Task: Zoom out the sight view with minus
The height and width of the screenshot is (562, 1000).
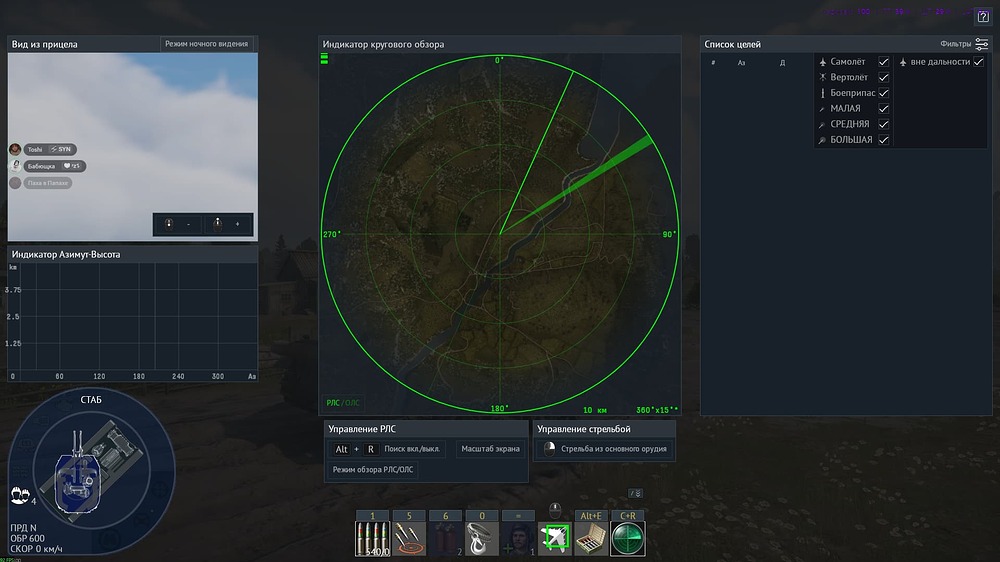Action: coord(179,224)
